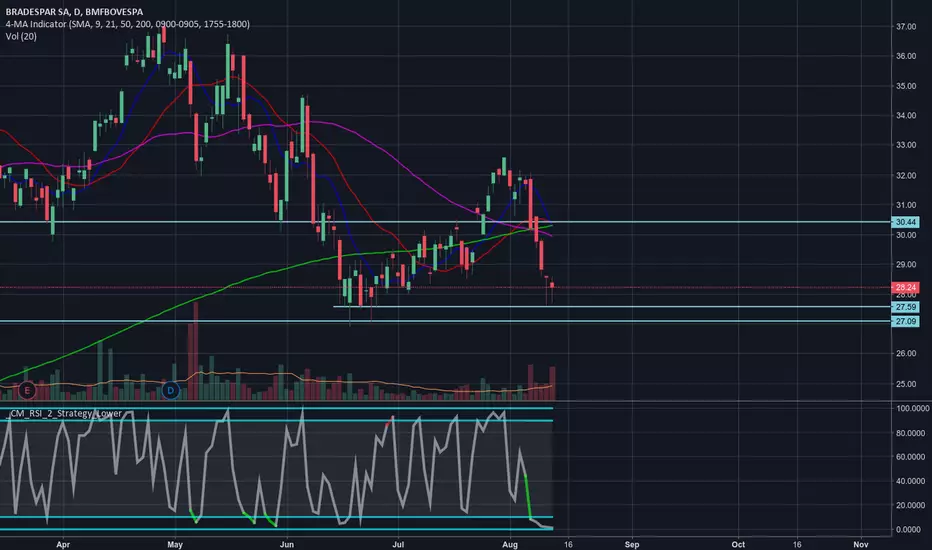
Task: Open the 4-MA Indicator legend label
Action: (x=127, y=24)
